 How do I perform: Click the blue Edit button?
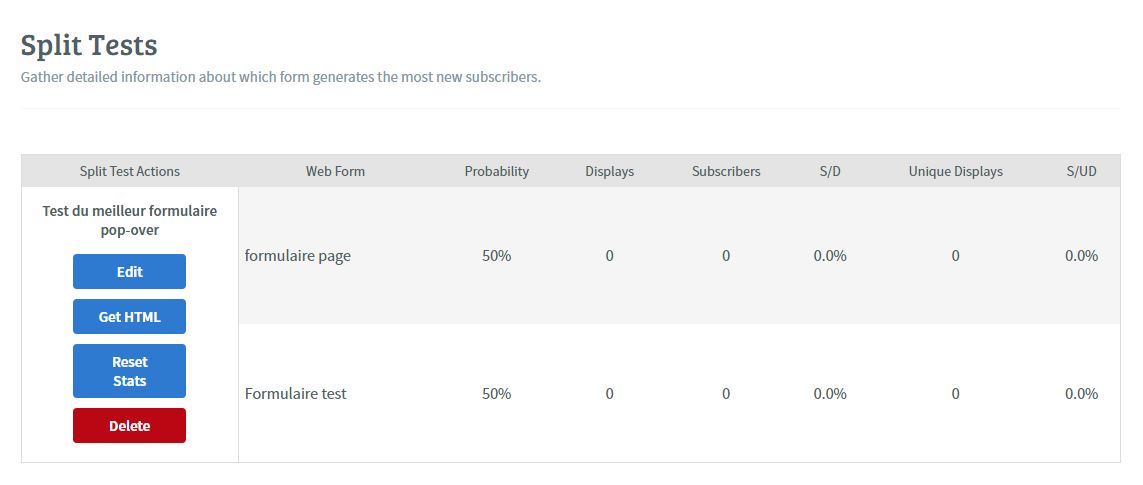click(129, 271)
